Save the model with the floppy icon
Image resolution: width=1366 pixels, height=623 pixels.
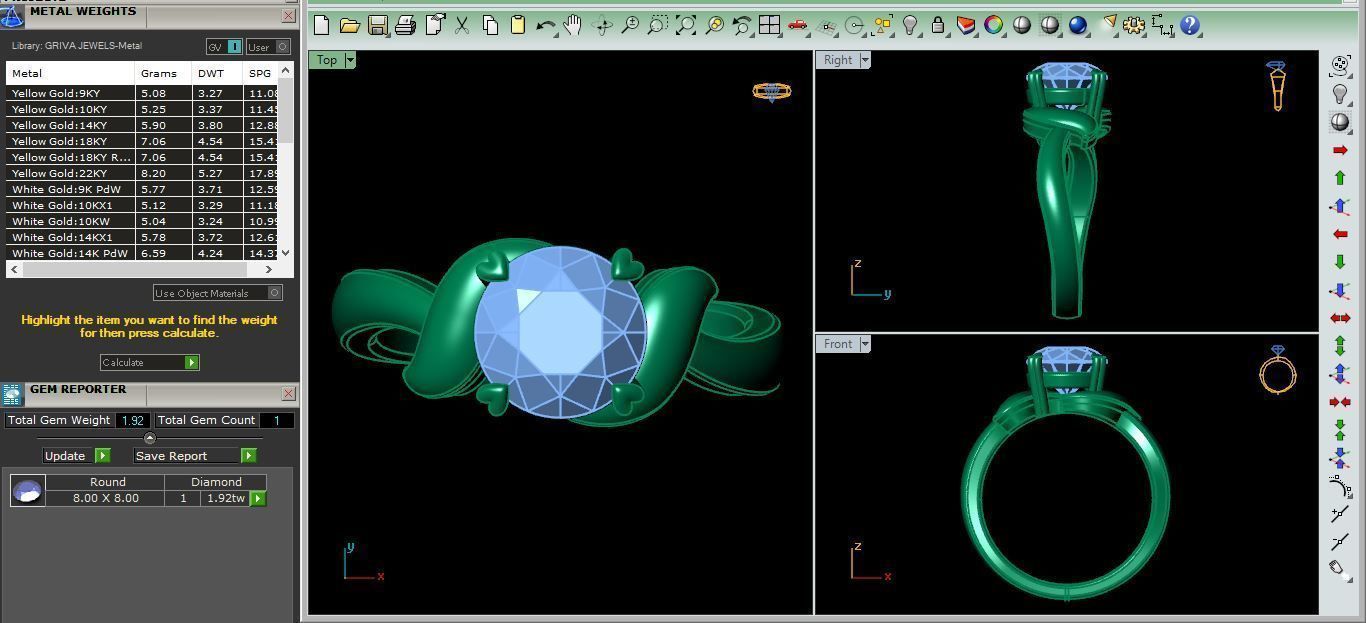point(378,26)
